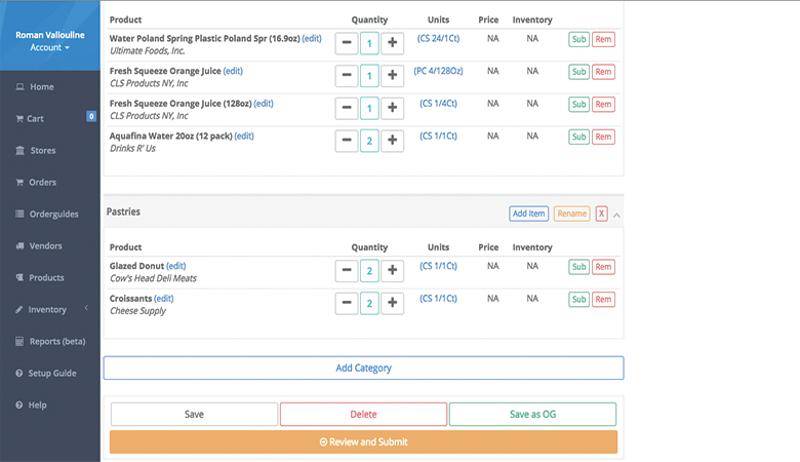The height and width of the screenshot is (462, 800).
Task: Open the Account dropdown menu
Action: (49, 47)
